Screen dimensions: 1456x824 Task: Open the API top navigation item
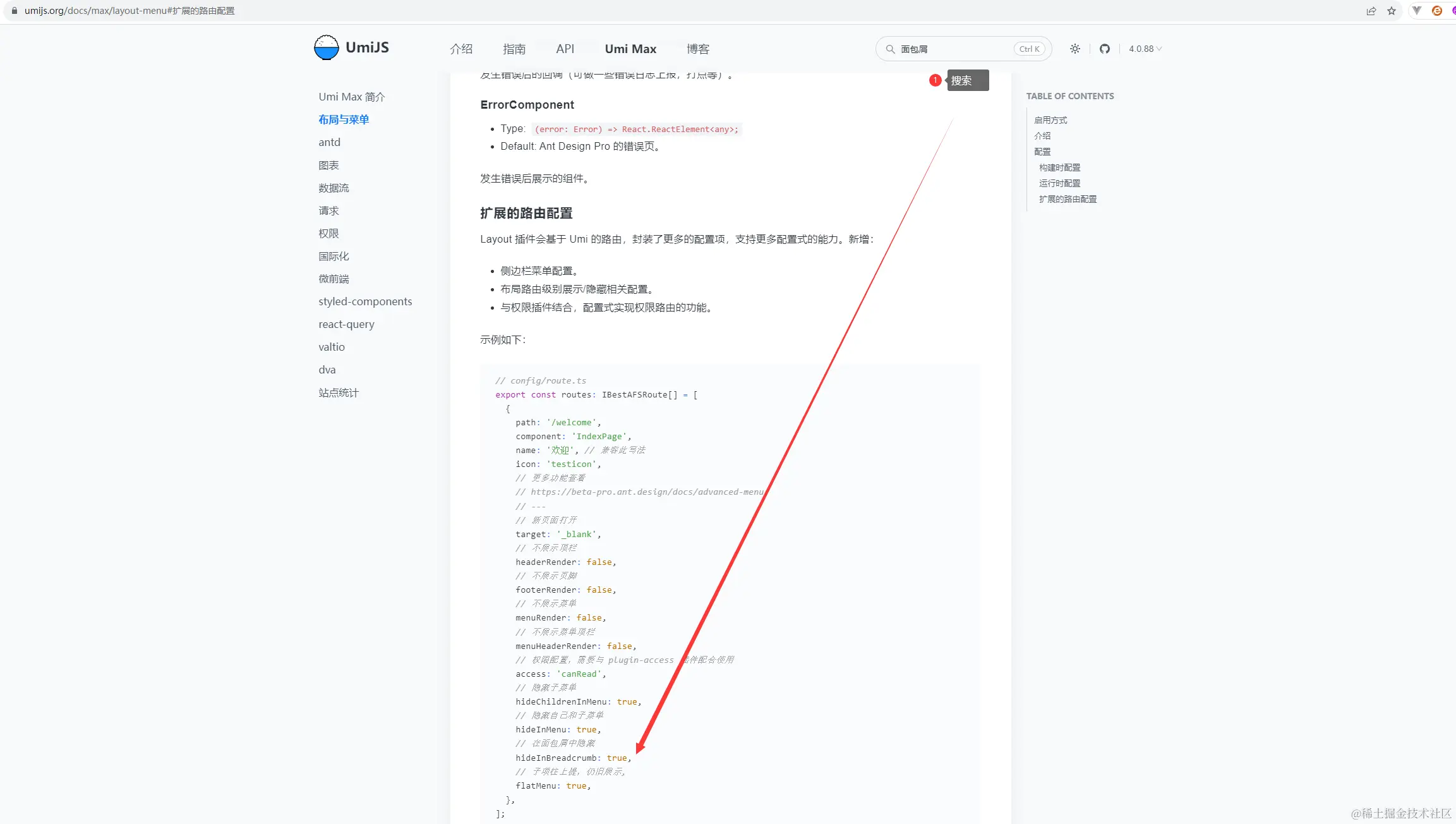[x=565, y=49]
